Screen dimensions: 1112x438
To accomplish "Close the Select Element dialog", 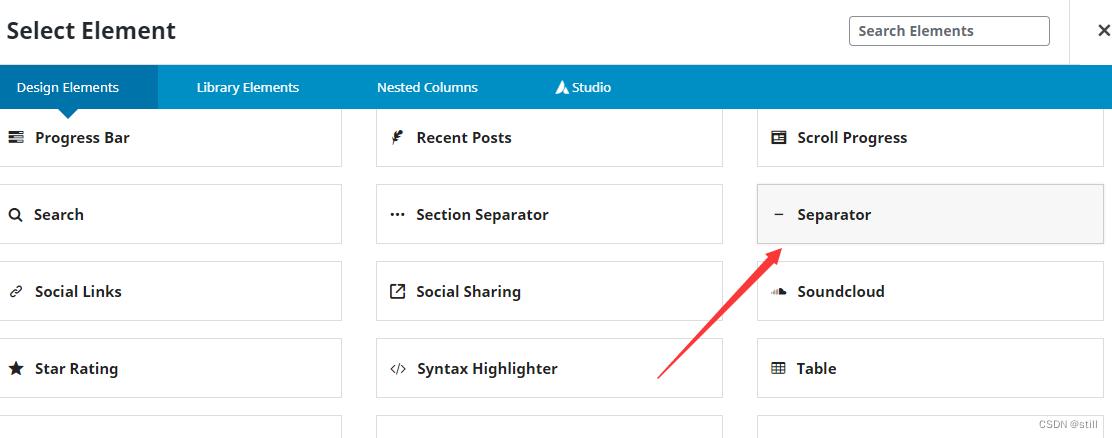I will pyautogui.click(x=1103, y=30).
